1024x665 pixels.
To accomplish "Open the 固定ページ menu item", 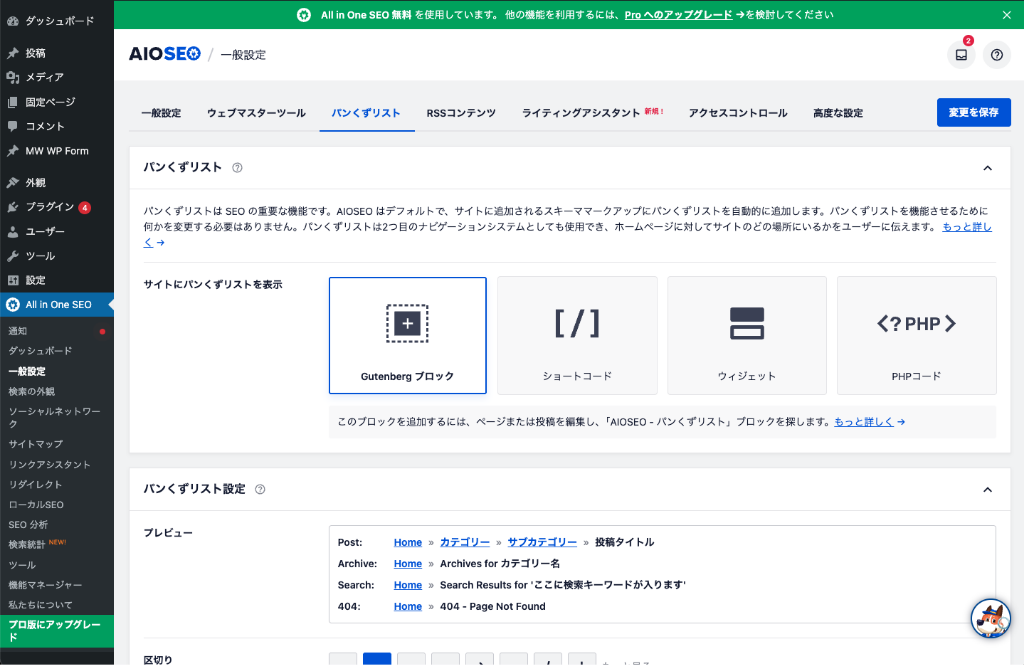I will coord(57,102).
